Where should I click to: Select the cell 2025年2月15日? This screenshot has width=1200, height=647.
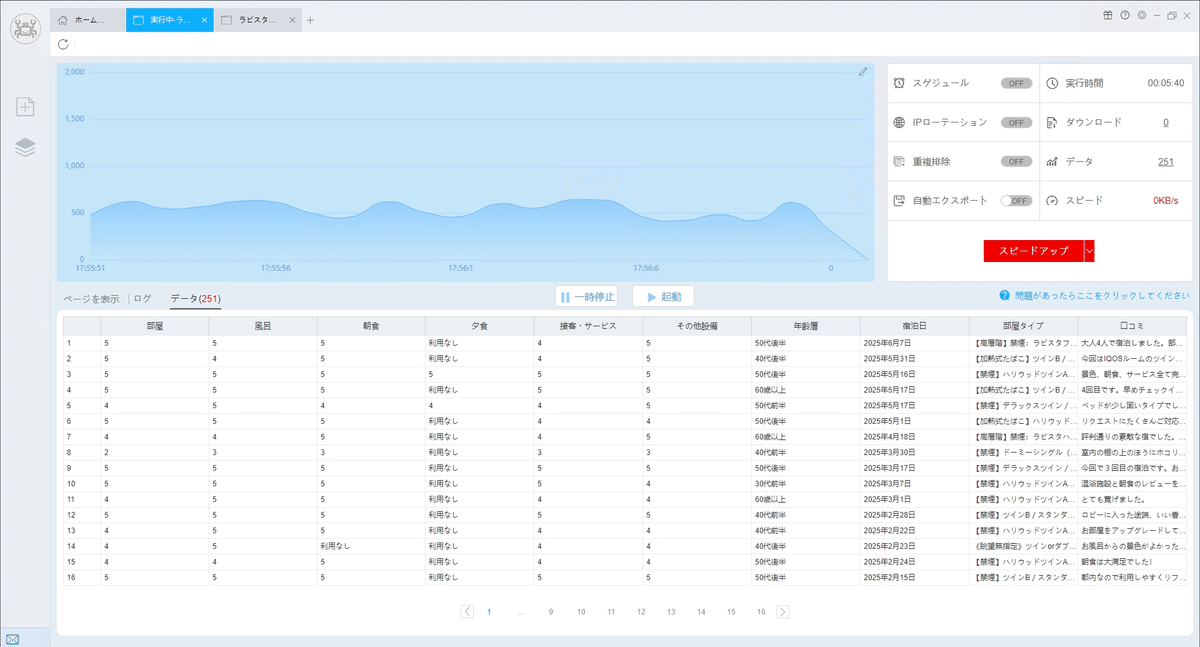pos(913,577)
